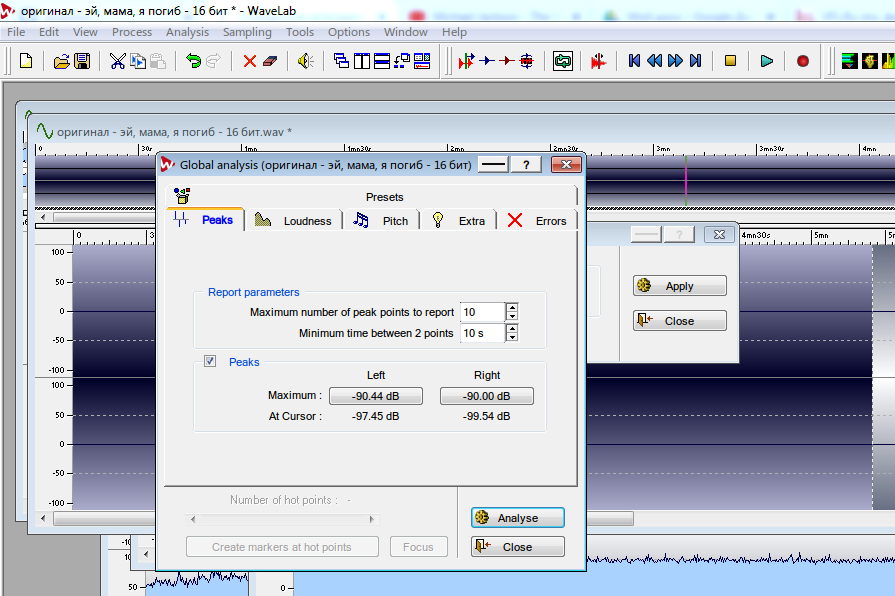
Task: Open the Analysis menu
Action: click(x=187, y=32)
